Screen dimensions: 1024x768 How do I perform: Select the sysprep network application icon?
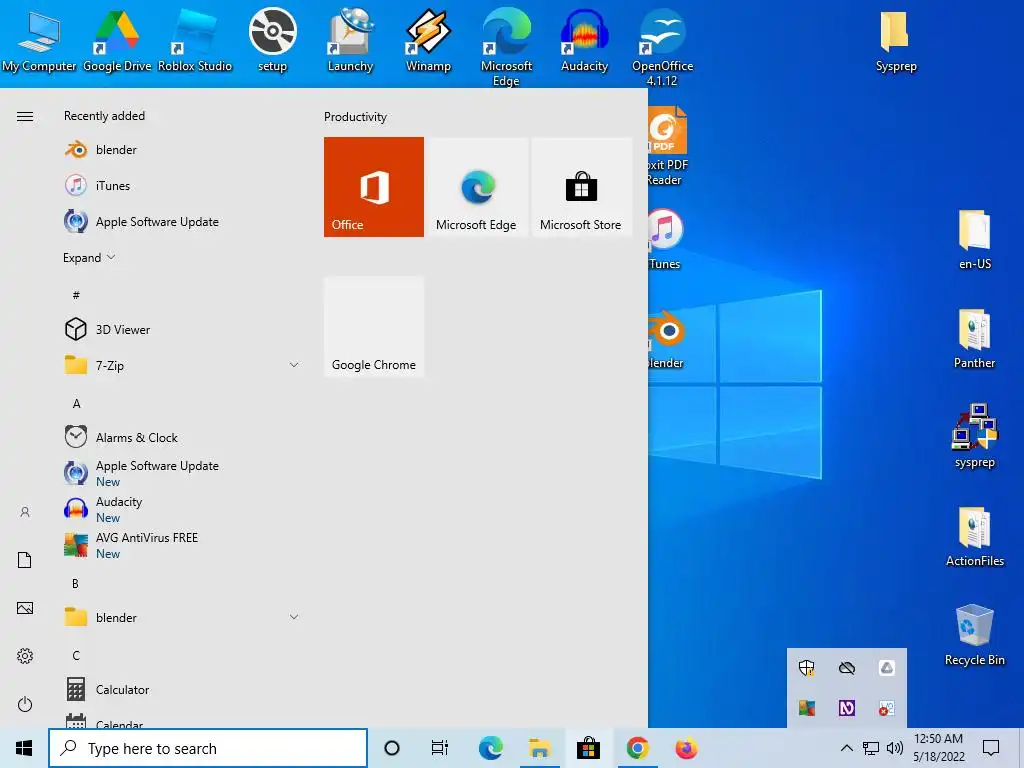pos(974,436)
